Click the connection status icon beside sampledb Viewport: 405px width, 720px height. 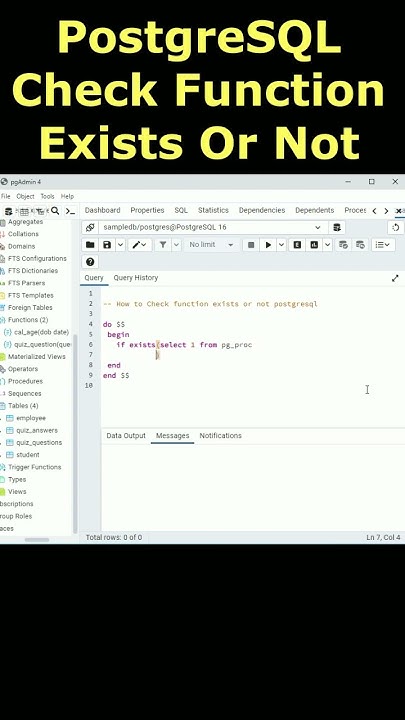pyautogui.click(x=90, y=227)
